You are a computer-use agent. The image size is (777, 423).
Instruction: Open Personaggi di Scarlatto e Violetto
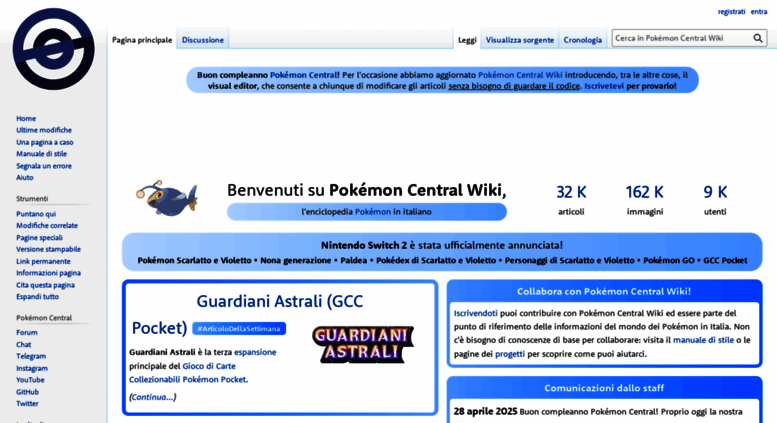pyautogui.click(x=569, y=261)
